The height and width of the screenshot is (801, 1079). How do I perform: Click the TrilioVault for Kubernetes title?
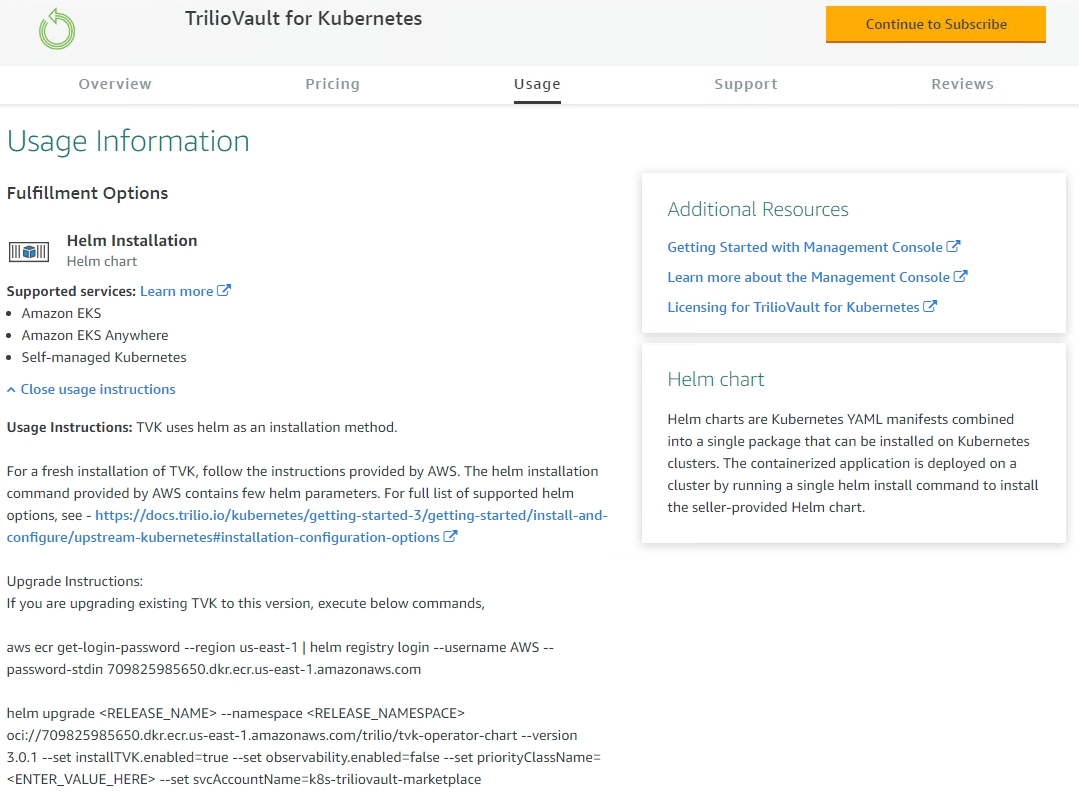click(x=303, y=19)
